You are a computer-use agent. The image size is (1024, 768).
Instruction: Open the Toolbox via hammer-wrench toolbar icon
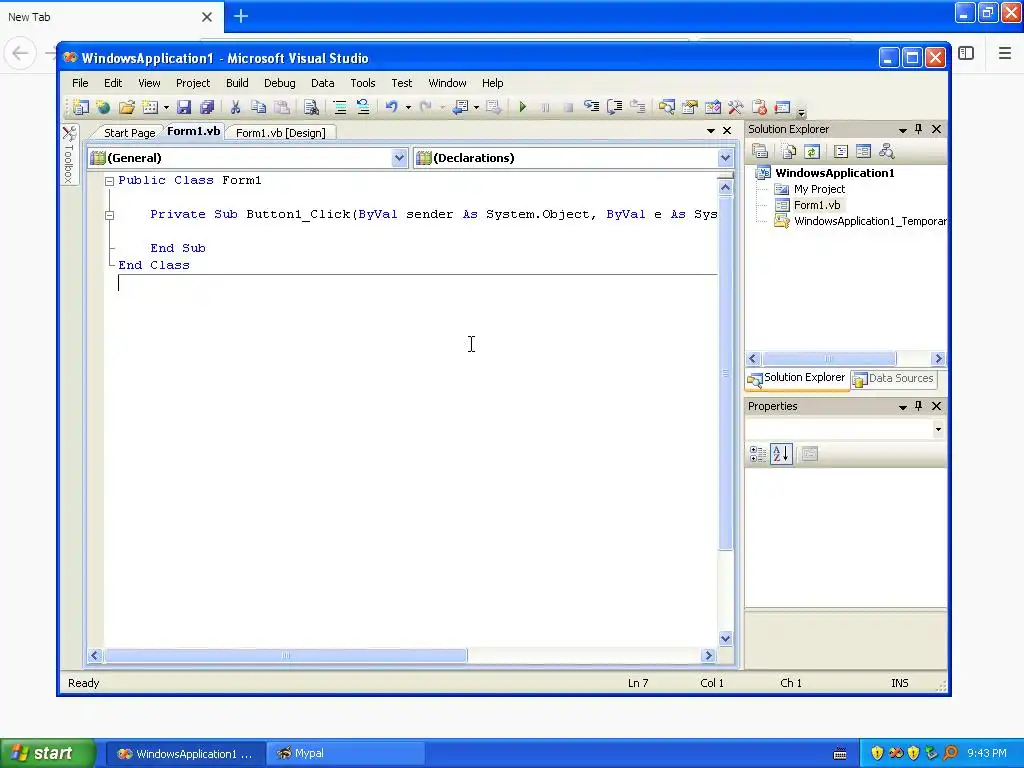click(736, 107)
